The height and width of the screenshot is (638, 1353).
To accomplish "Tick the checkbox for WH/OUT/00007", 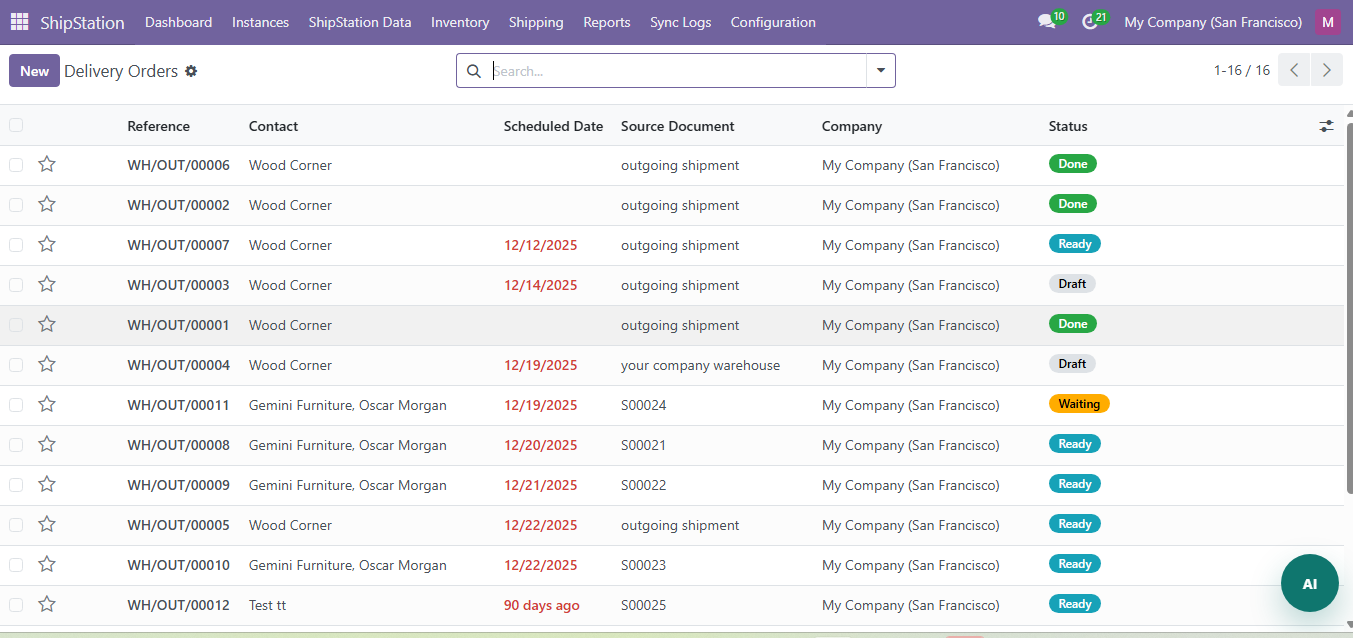I will click(16, 245).
